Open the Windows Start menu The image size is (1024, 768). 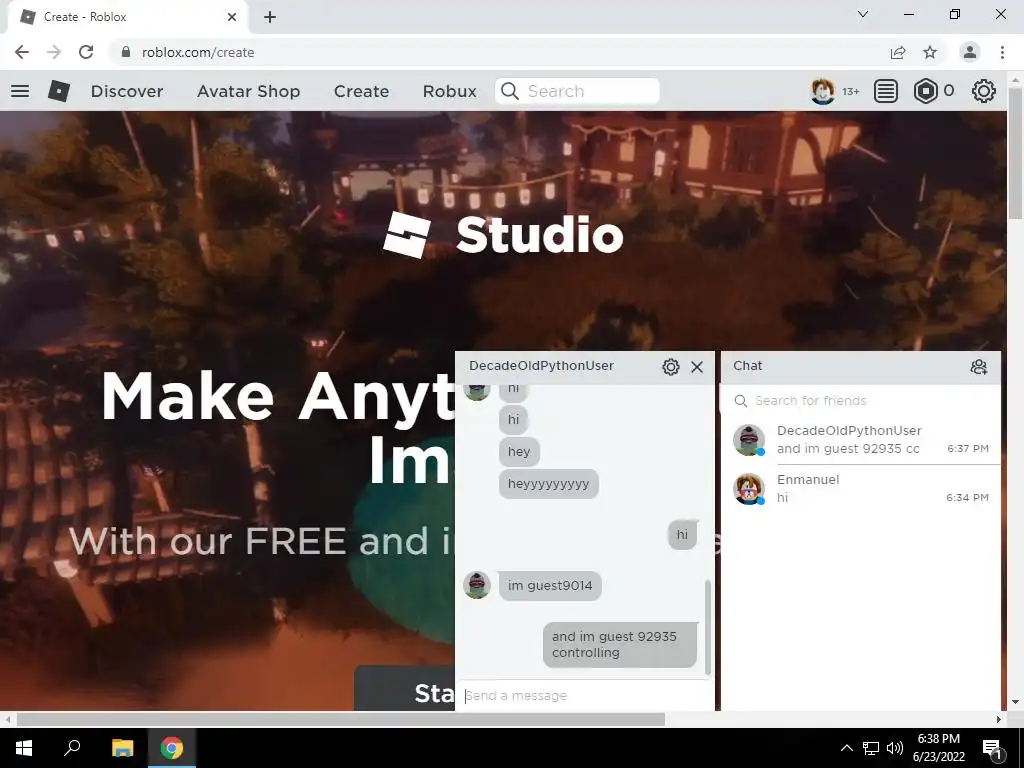24,748
